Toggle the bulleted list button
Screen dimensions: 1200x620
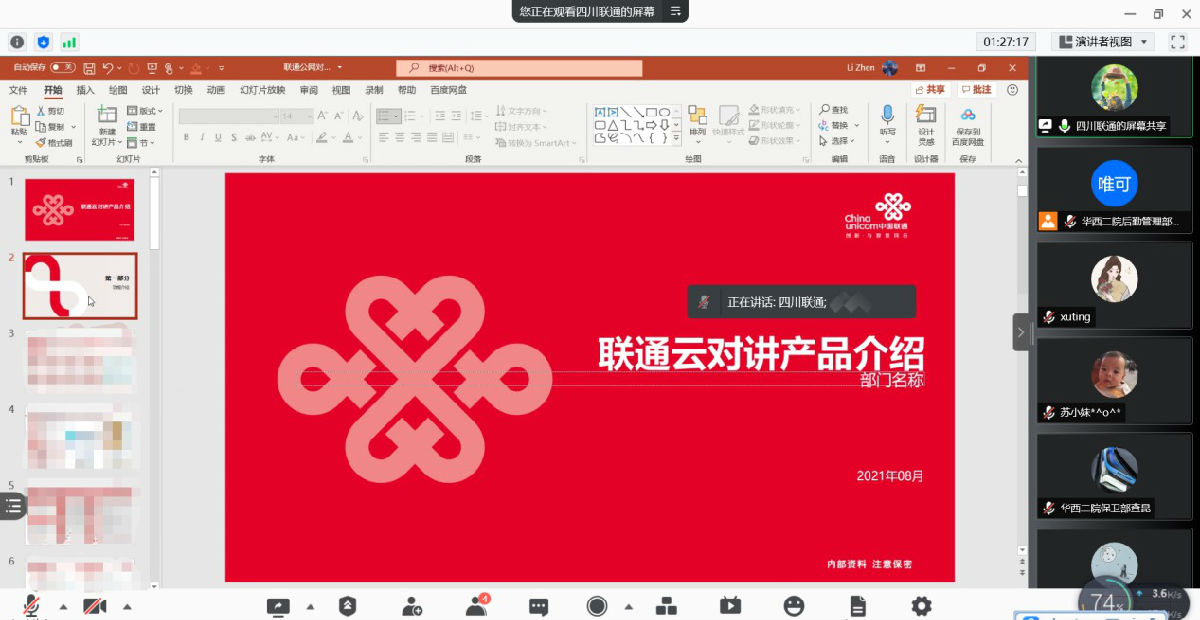pos(385,116)
